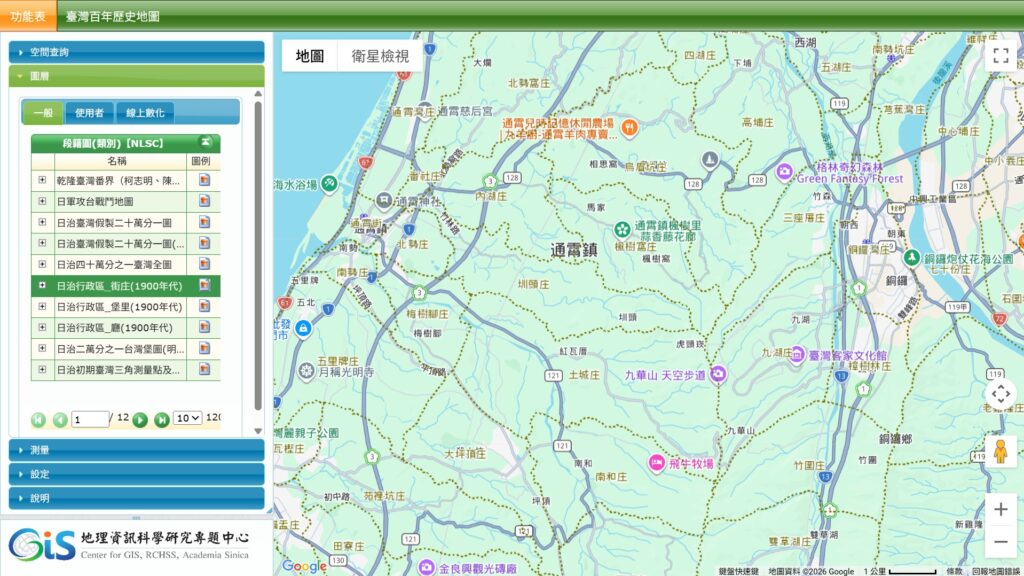Viewport: 1024px width, 576px height.
Task: Open 功能表 menu
Action: pos(28,16)
